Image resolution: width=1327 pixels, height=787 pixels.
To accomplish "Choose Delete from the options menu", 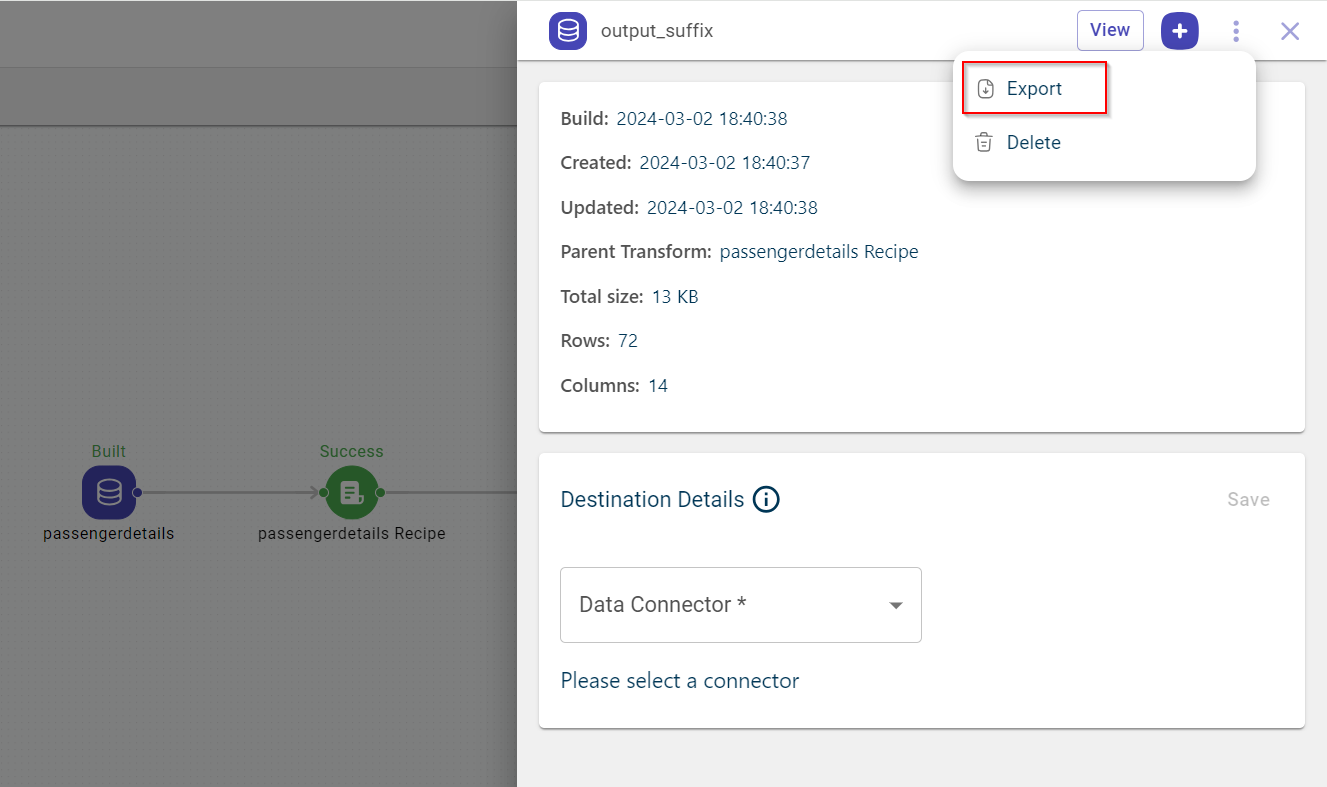I will (x=1033, y=143).
